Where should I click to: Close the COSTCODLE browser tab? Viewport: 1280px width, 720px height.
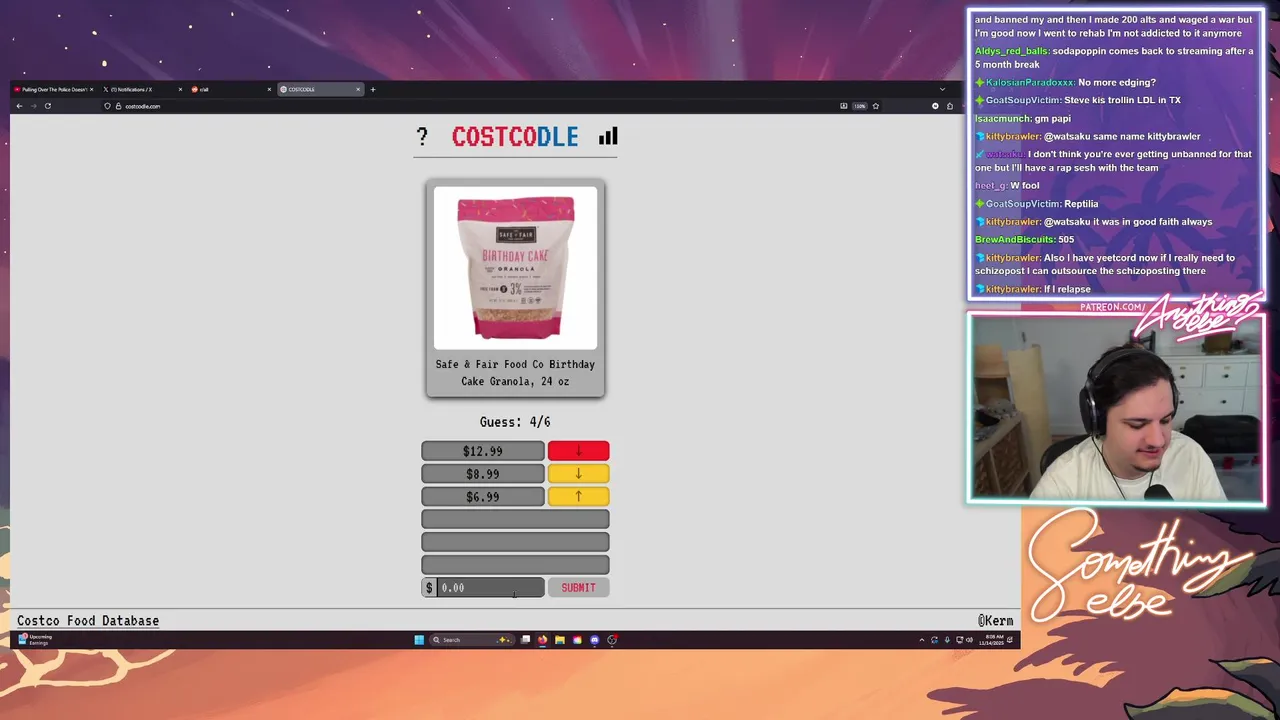pos(358,89)
